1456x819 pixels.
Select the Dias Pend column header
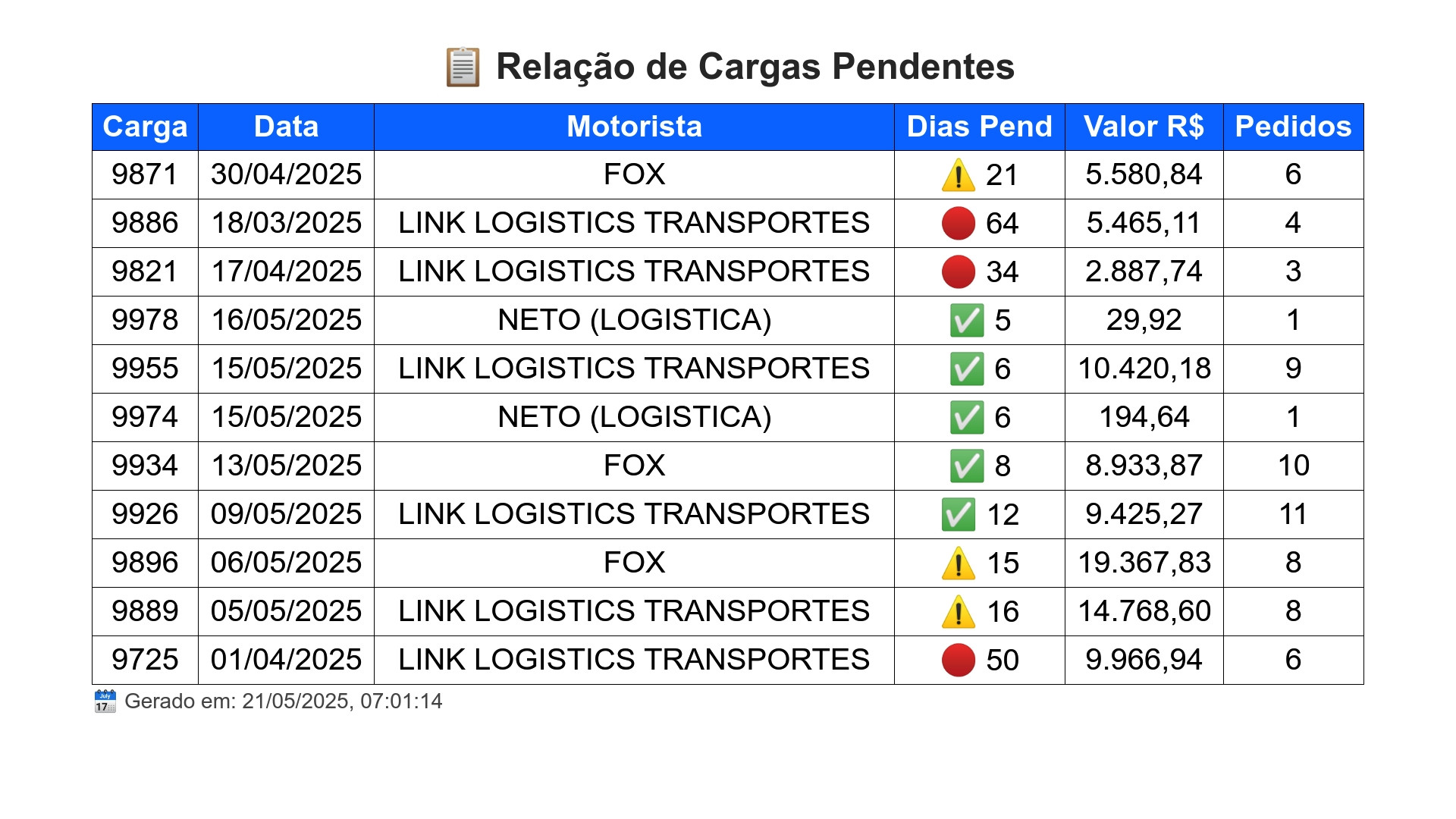click(980, 127)
